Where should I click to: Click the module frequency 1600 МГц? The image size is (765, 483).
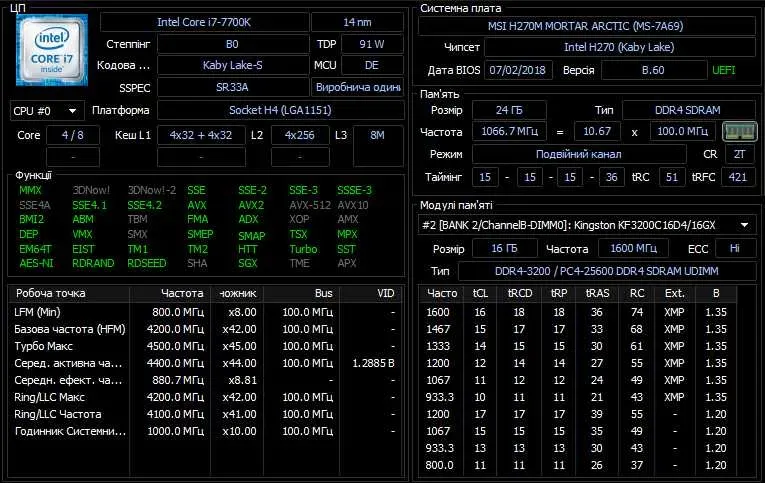point(633,248)
